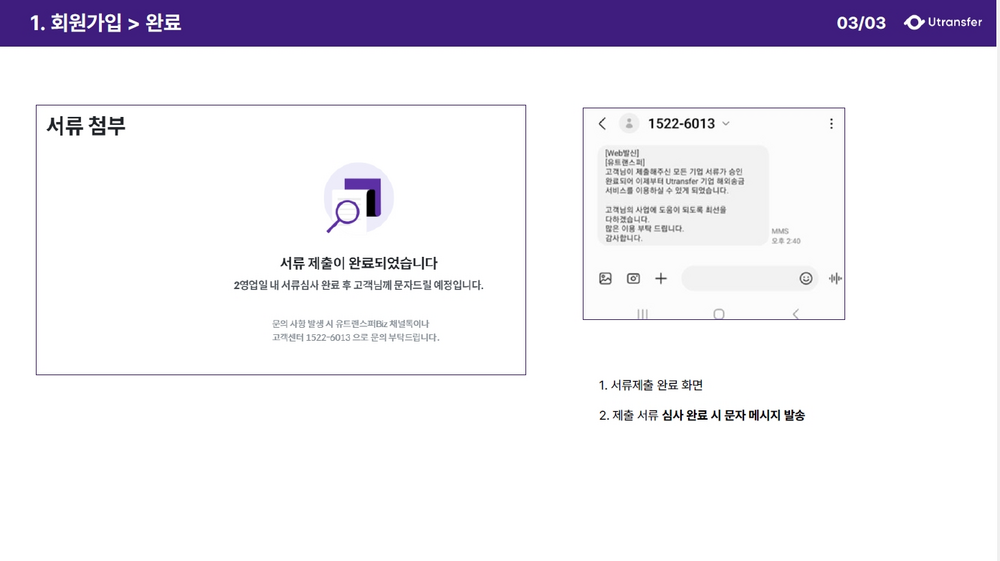Click the note 1. 서류제출 완료 화면
The image size is (1000, 561).
[x=651, y=385]
